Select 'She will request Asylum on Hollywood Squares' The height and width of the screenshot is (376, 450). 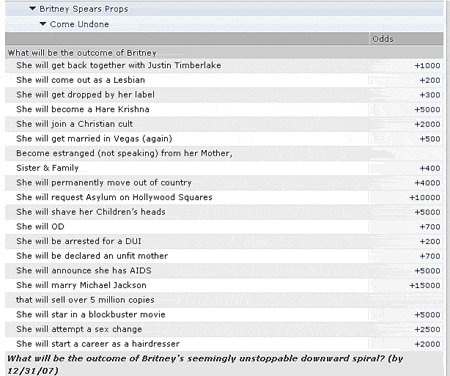[114, 197]
